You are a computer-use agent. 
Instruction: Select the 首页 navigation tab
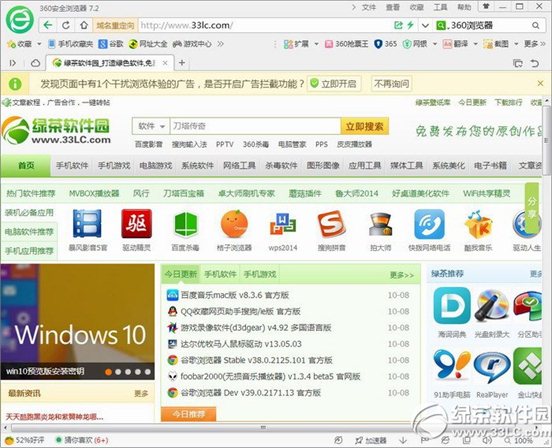pyautogui.click(x=26, y=165)
